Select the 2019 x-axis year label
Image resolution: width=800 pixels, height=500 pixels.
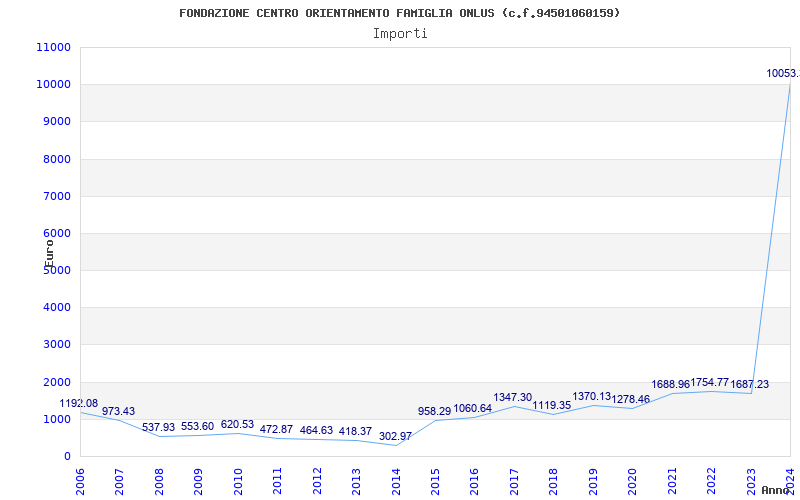pyautogui.click(x=593, y=481)
